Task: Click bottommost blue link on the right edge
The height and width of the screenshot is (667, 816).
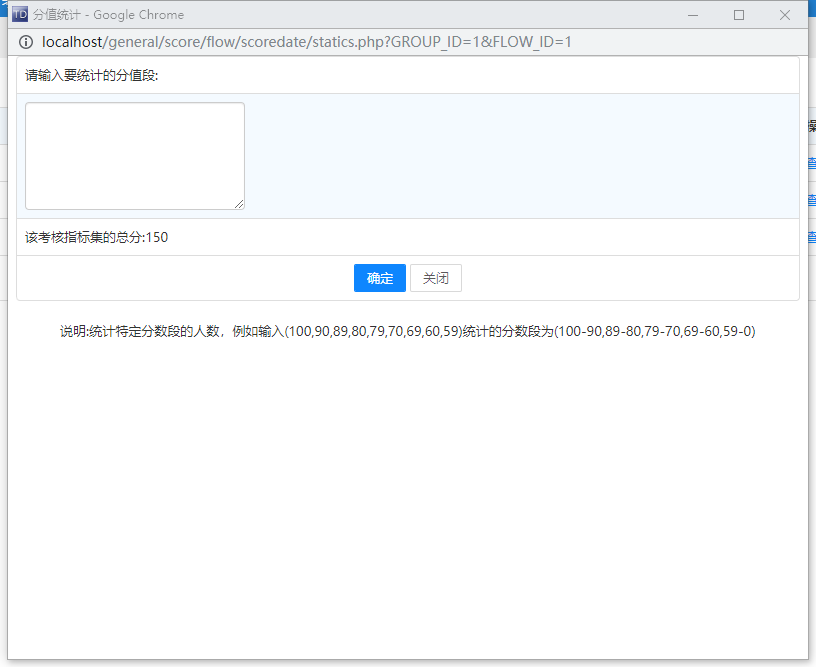Action: [811, 237]
